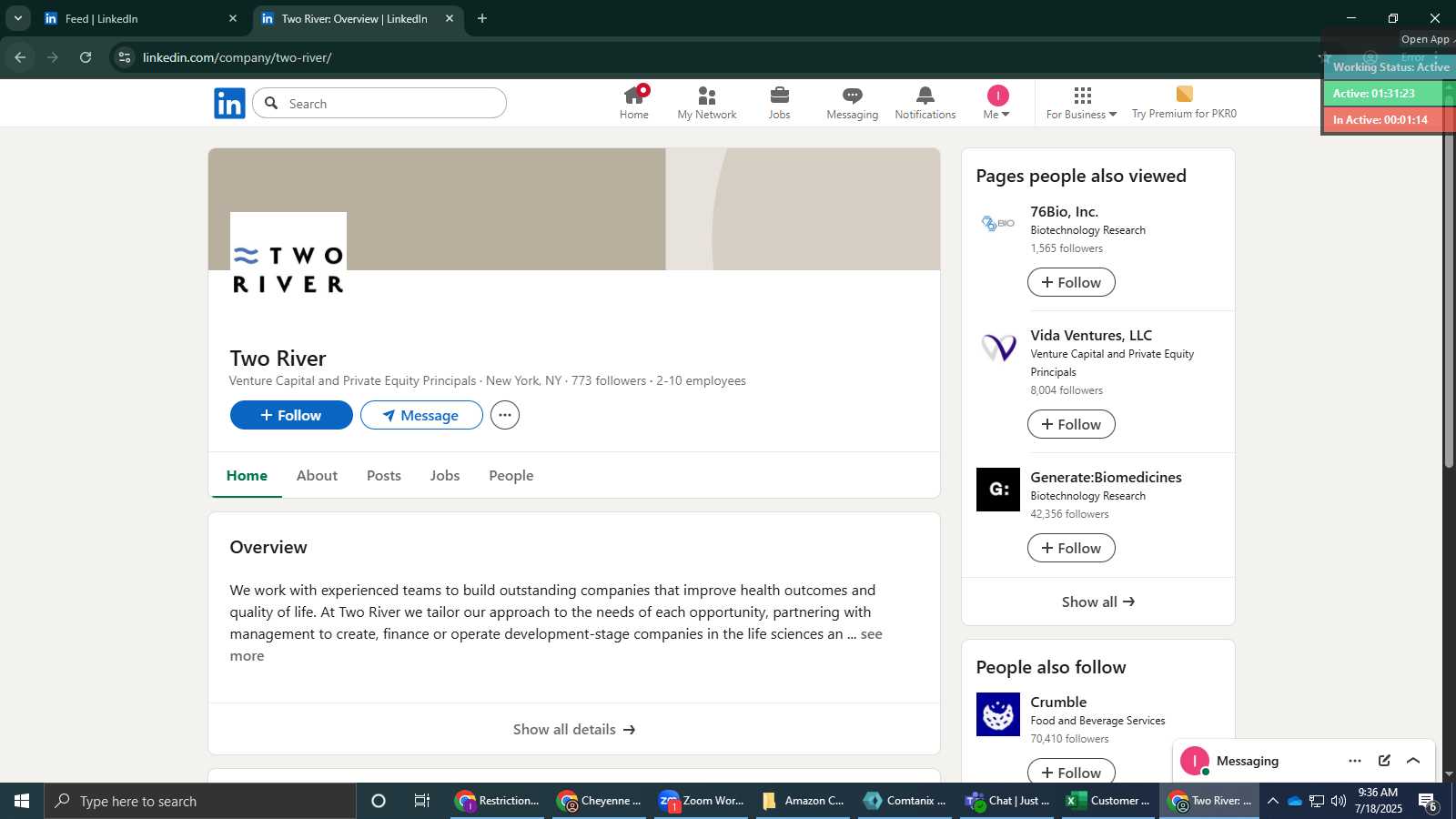
Task: Open Task View on taskbar
Action: 422,801
